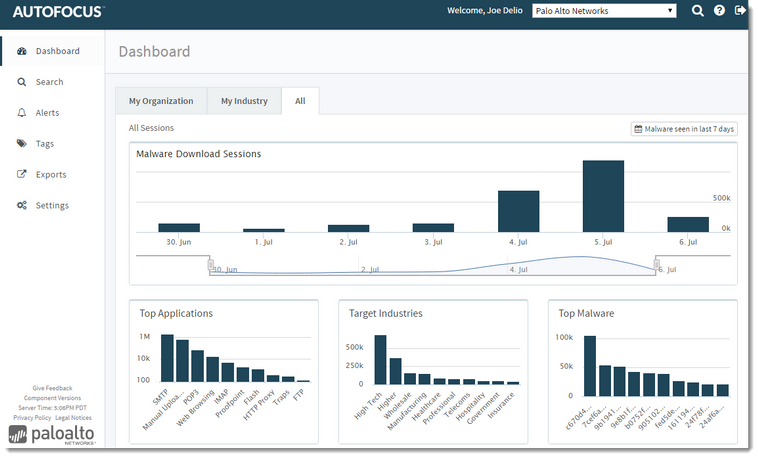Open the Component Versions link

(x=52, y=398)
